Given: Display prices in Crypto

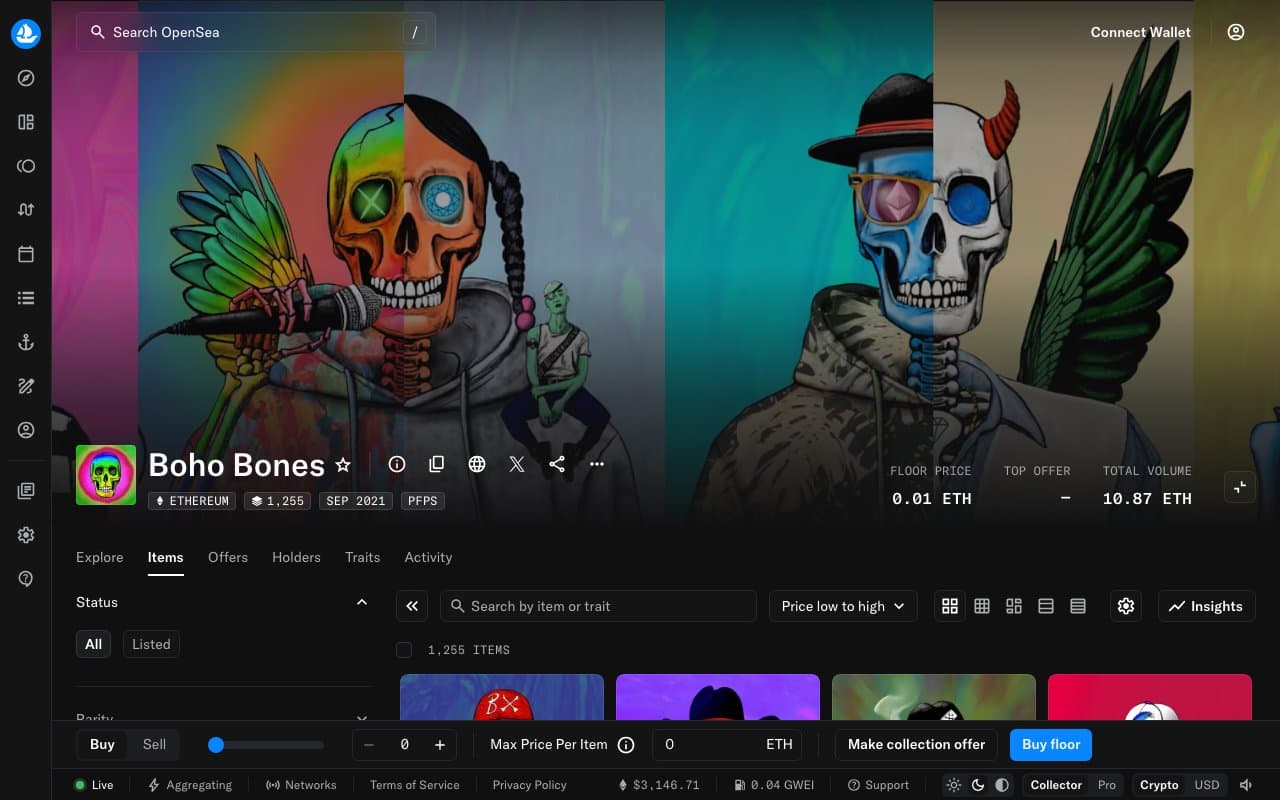Looking at the screenshot, I should (1159, 785).
